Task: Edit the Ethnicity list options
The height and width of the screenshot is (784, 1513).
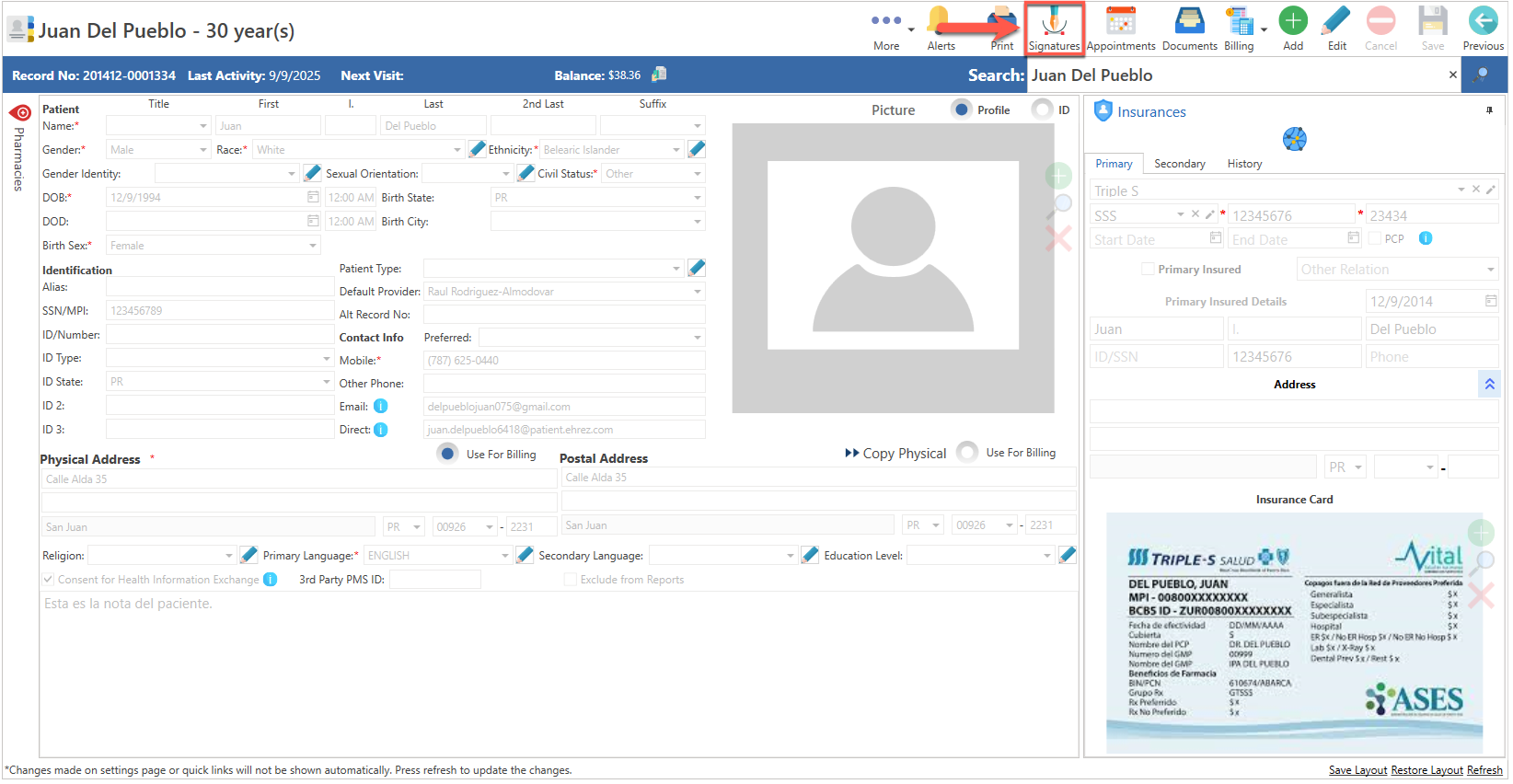Action: coord(697,149)
